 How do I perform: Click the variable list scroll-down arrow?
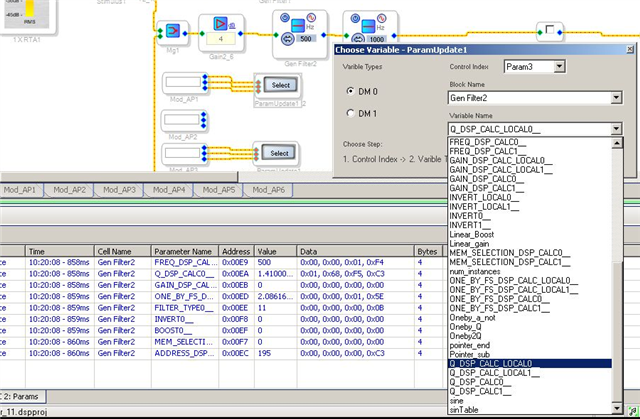coord(617,408)
